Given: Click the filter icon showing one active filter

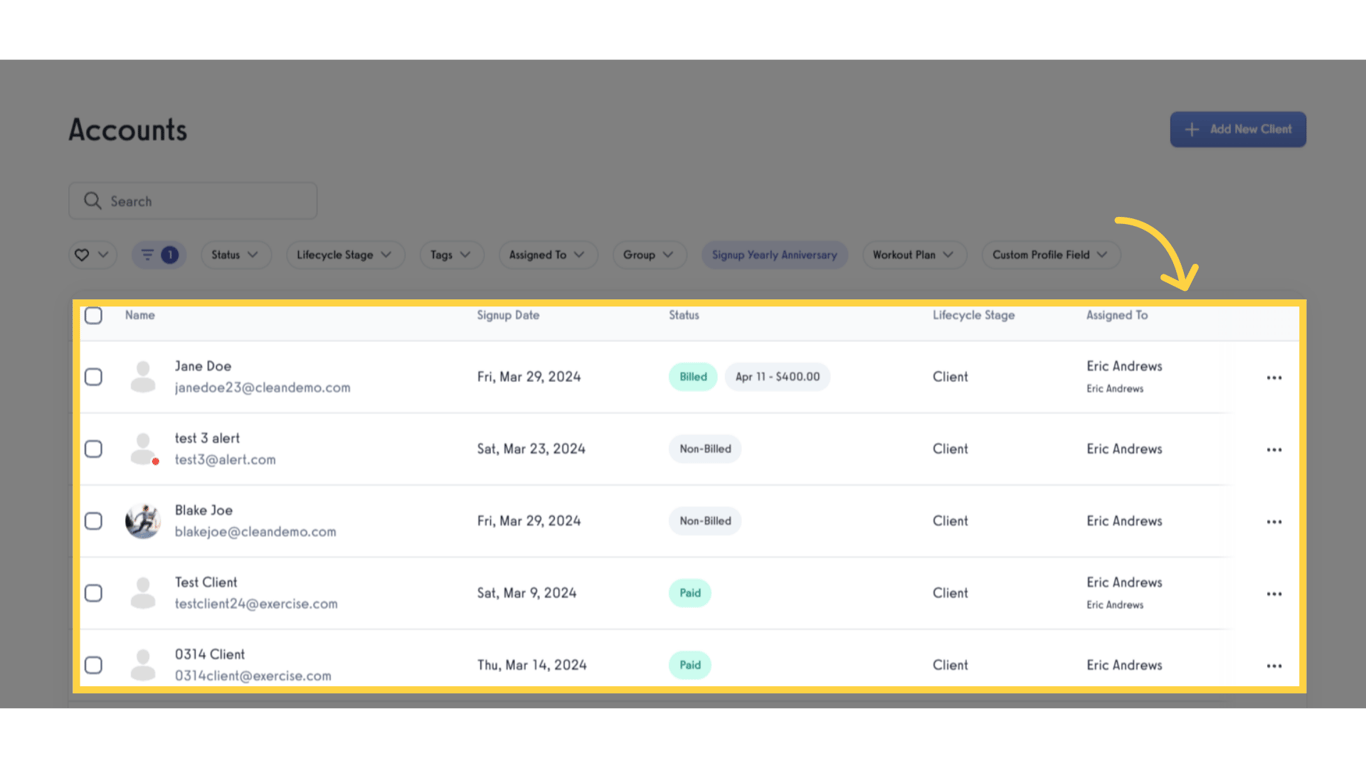Looking at the screenshot, I should 158,255.
